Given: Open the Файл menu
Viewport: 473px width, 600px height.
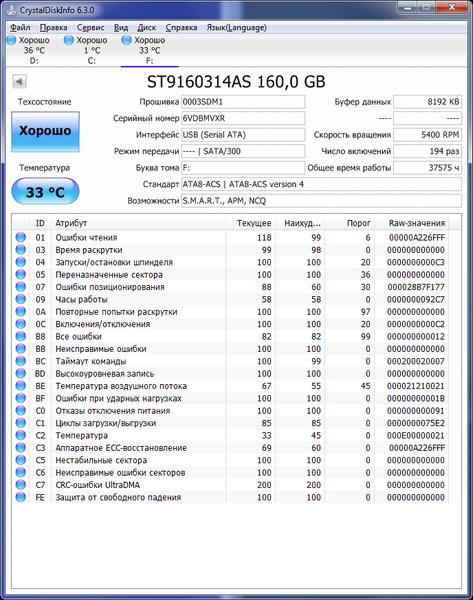Looking at the screenshot, I should [x=20, y=28].
